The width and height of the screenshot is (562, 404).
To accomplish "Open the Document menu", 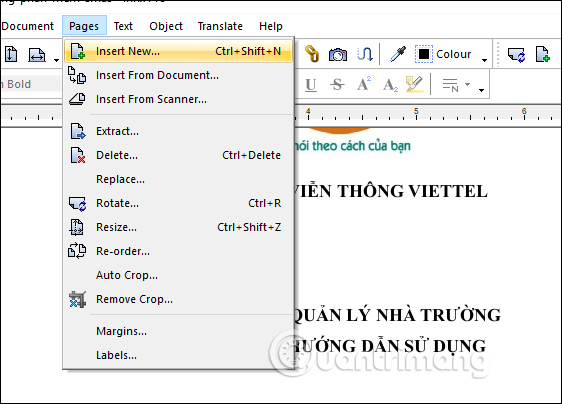I will 27,26.
